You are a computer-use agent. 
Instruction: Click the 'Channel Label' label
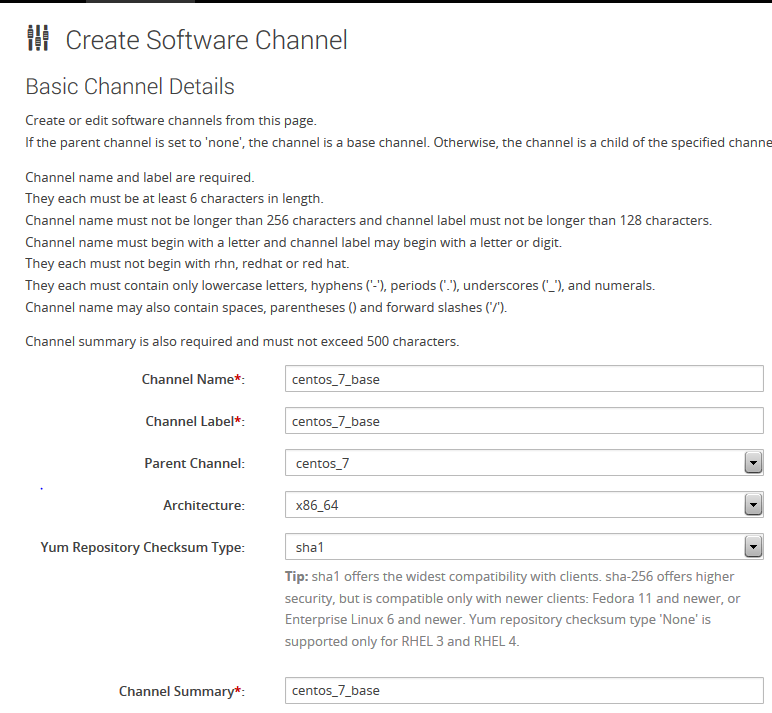pos(195,421)
